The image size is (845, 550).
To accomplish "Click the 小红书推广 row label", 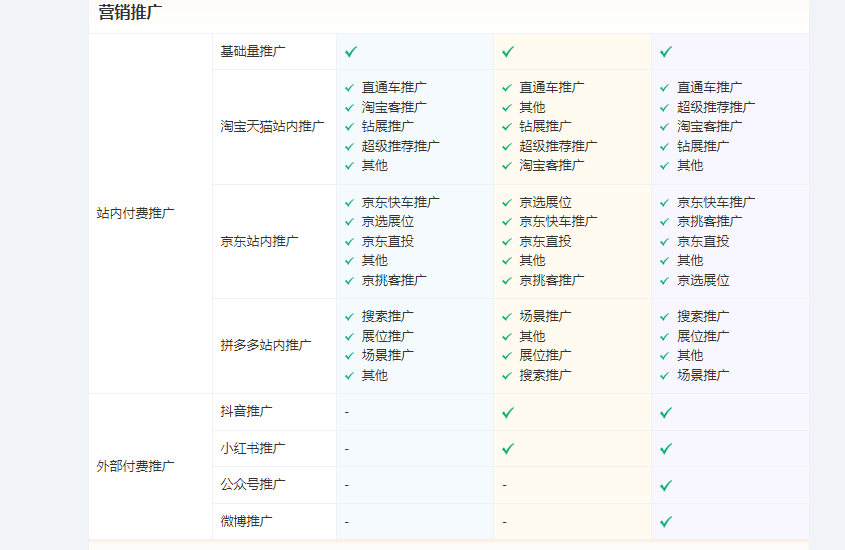I will [x=253, y=448].
